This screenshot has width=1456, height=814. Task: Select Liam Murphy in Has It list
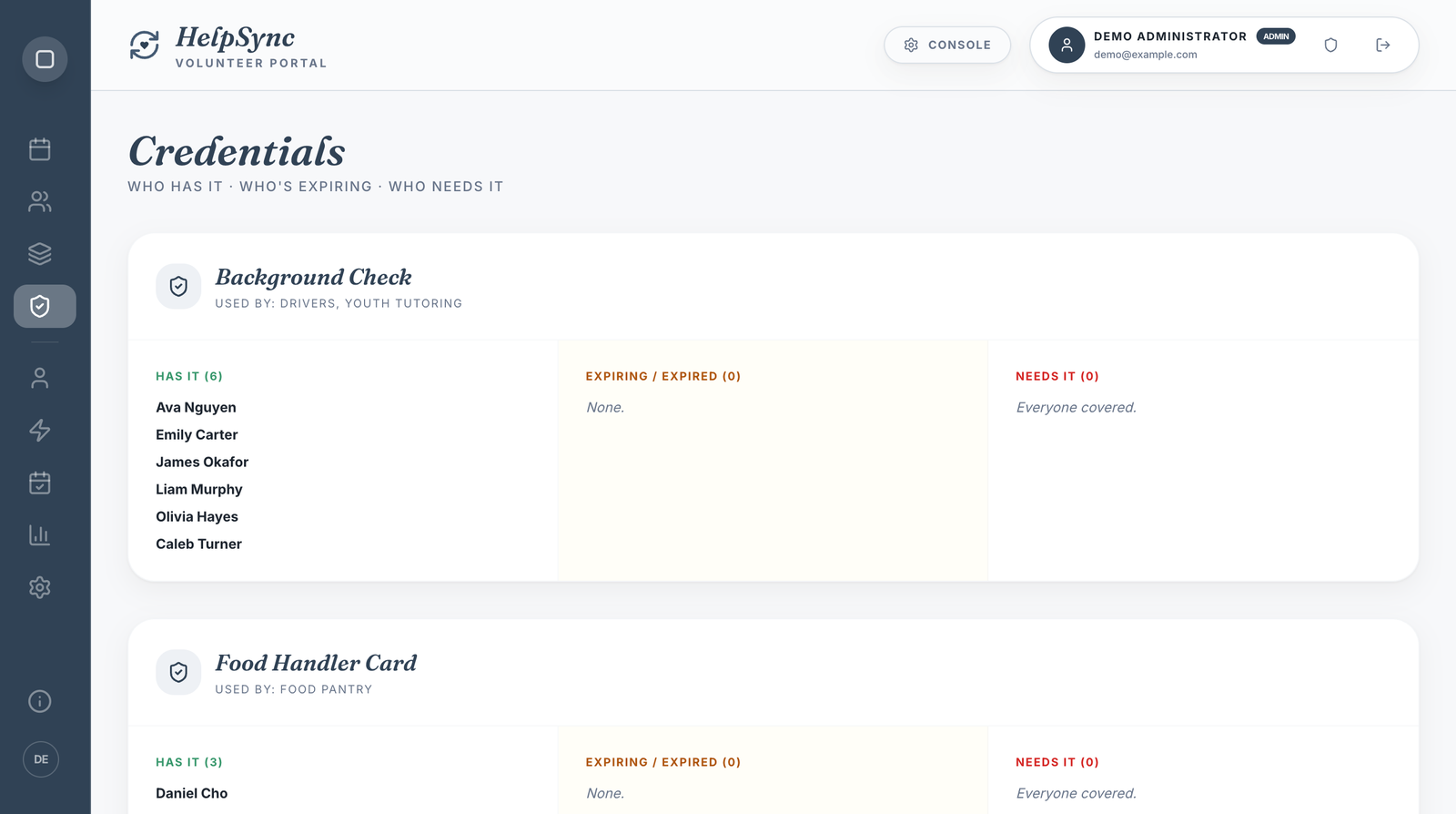199,489
